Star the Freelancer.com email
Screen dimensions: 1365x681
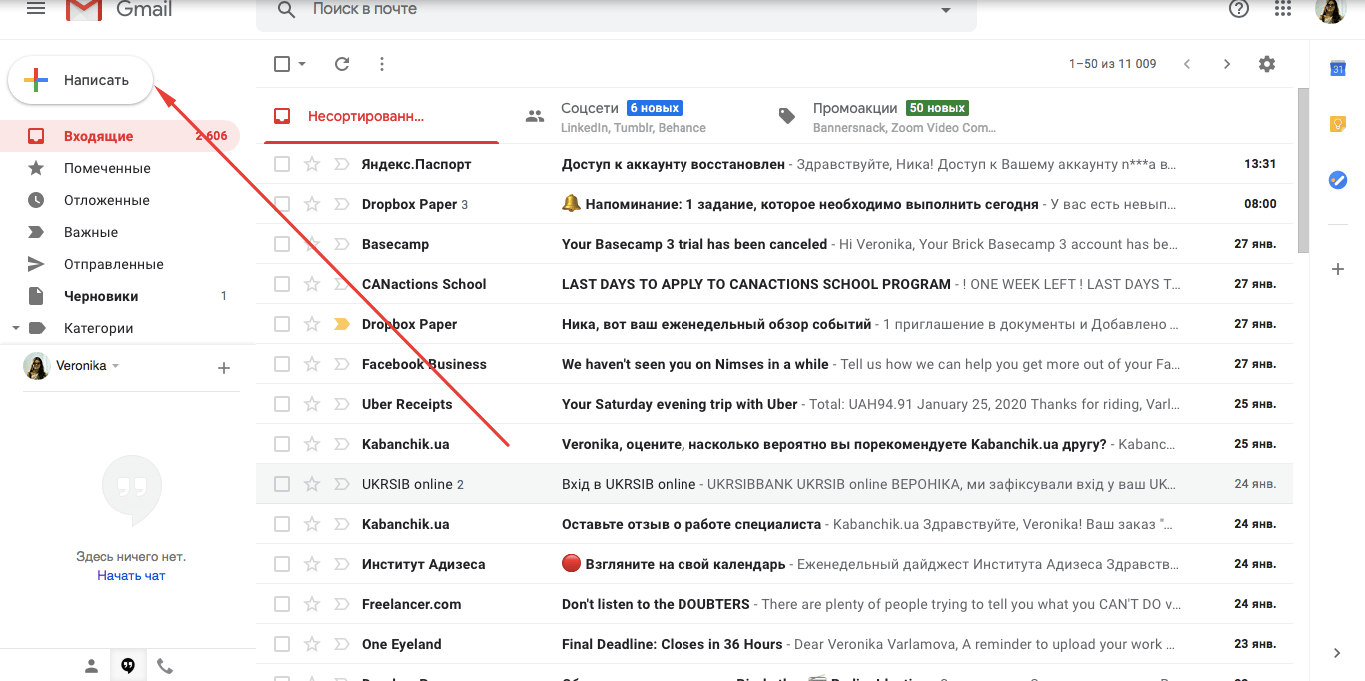312,604
